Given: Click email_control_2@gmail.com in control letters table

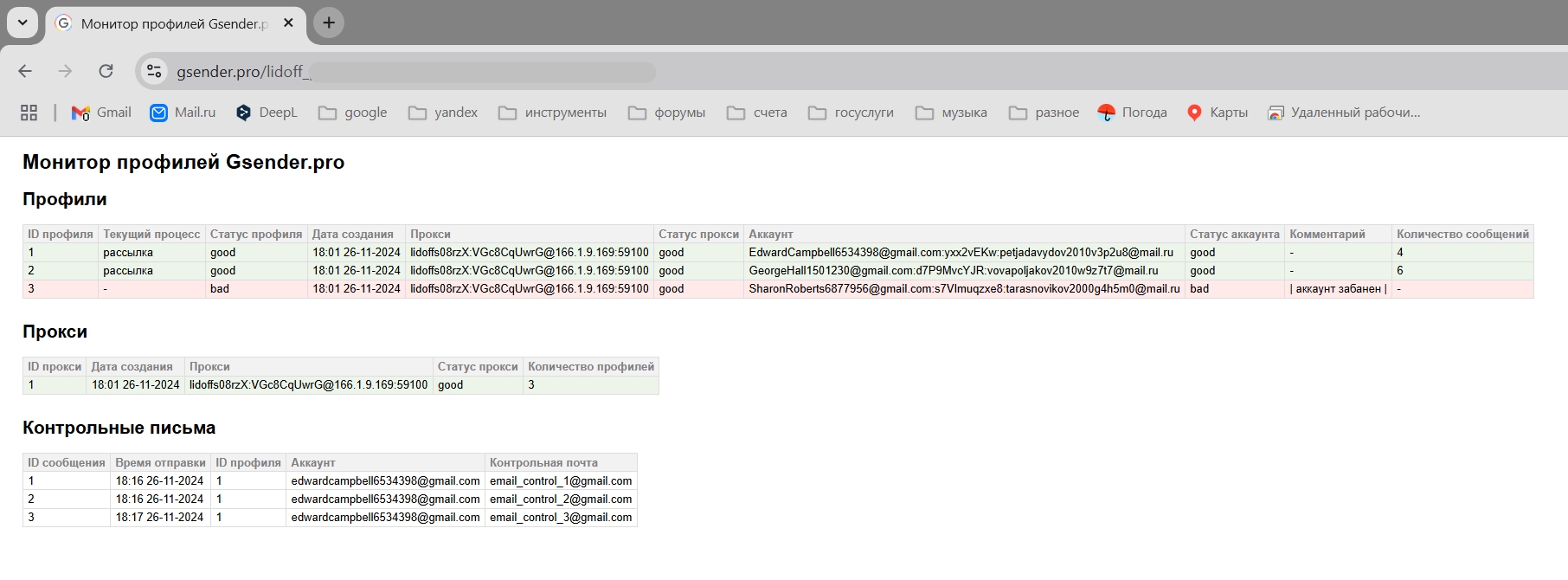Looking at the screenshot, I should [x=561, y=499].
